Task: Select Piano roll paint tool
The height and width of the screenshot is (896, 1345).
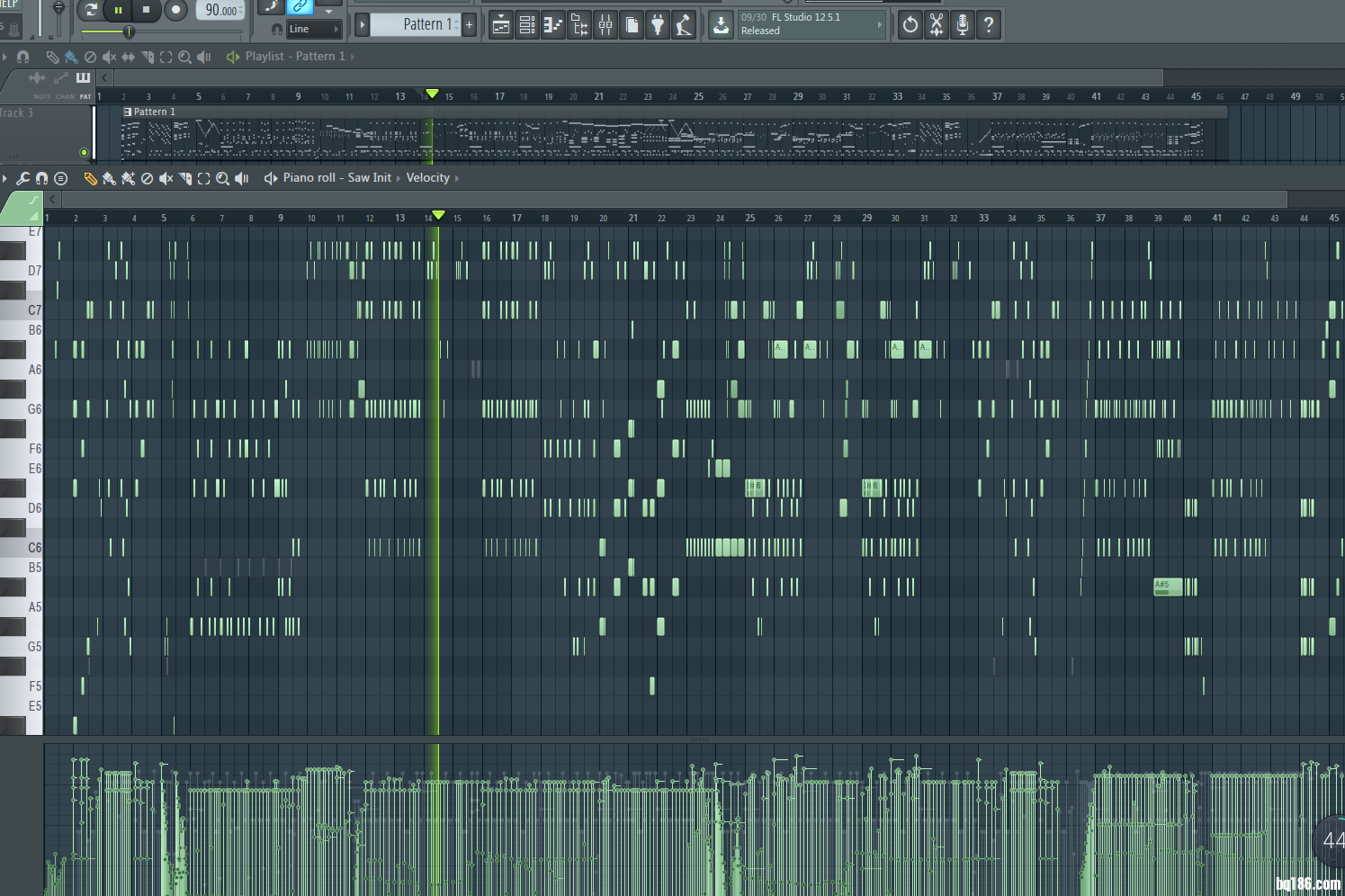Action: pos(109,178)
